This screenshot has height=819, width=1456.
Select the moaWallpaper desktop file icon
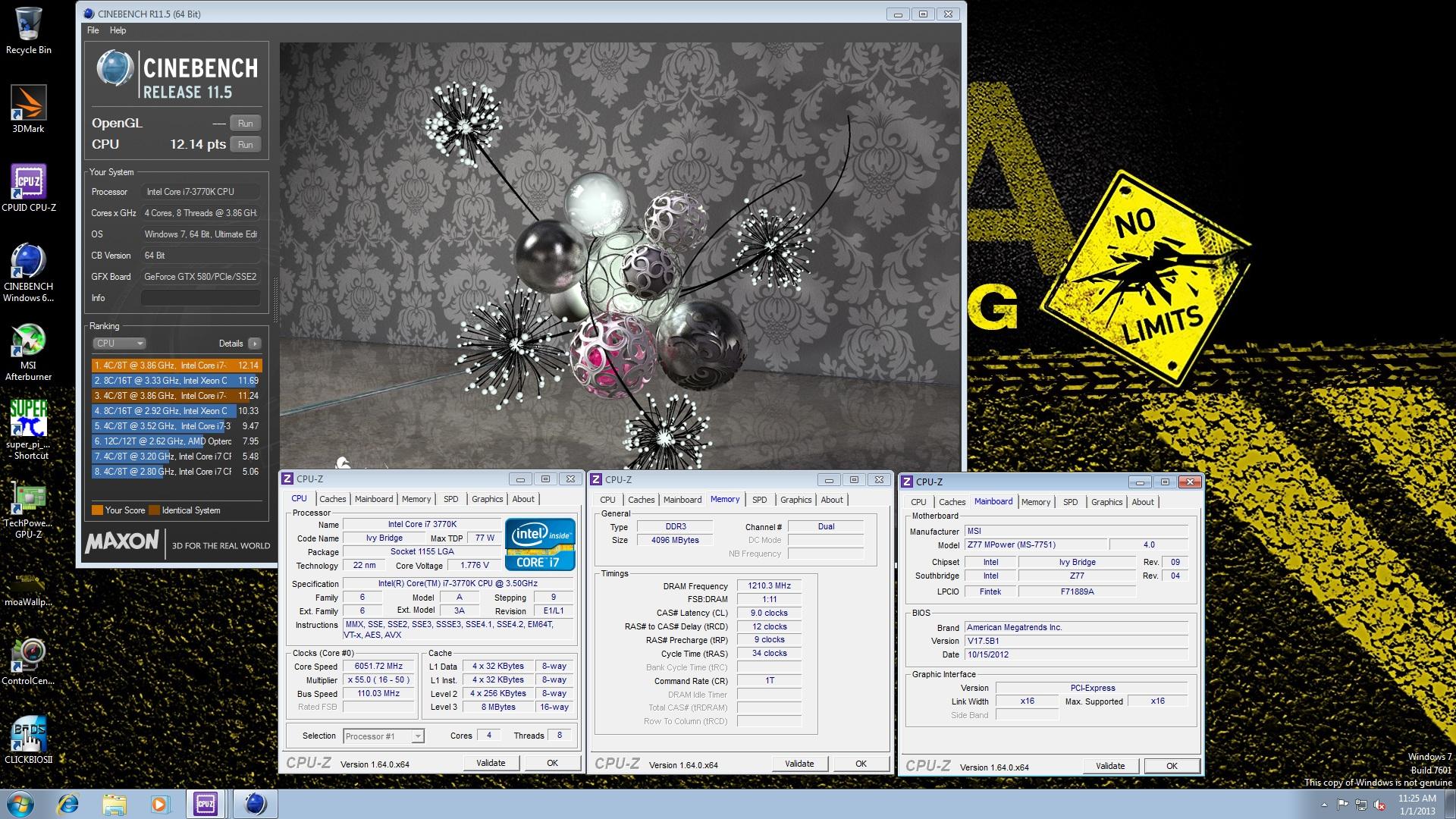[29, 588]
